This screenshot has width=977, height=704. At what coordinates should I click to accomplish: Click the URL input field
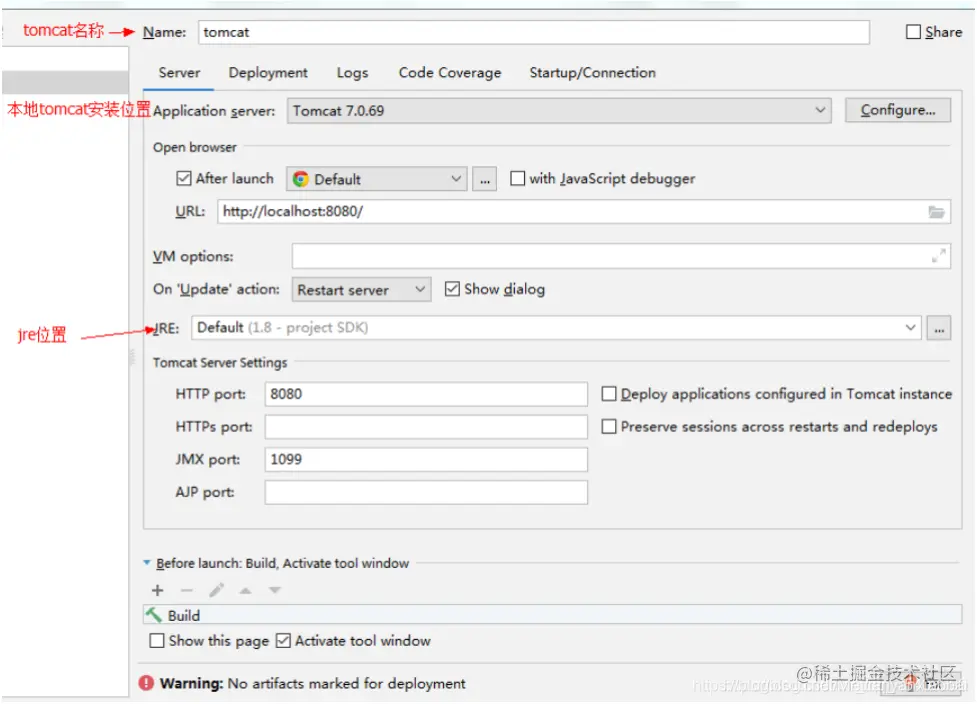click(584, 212)
